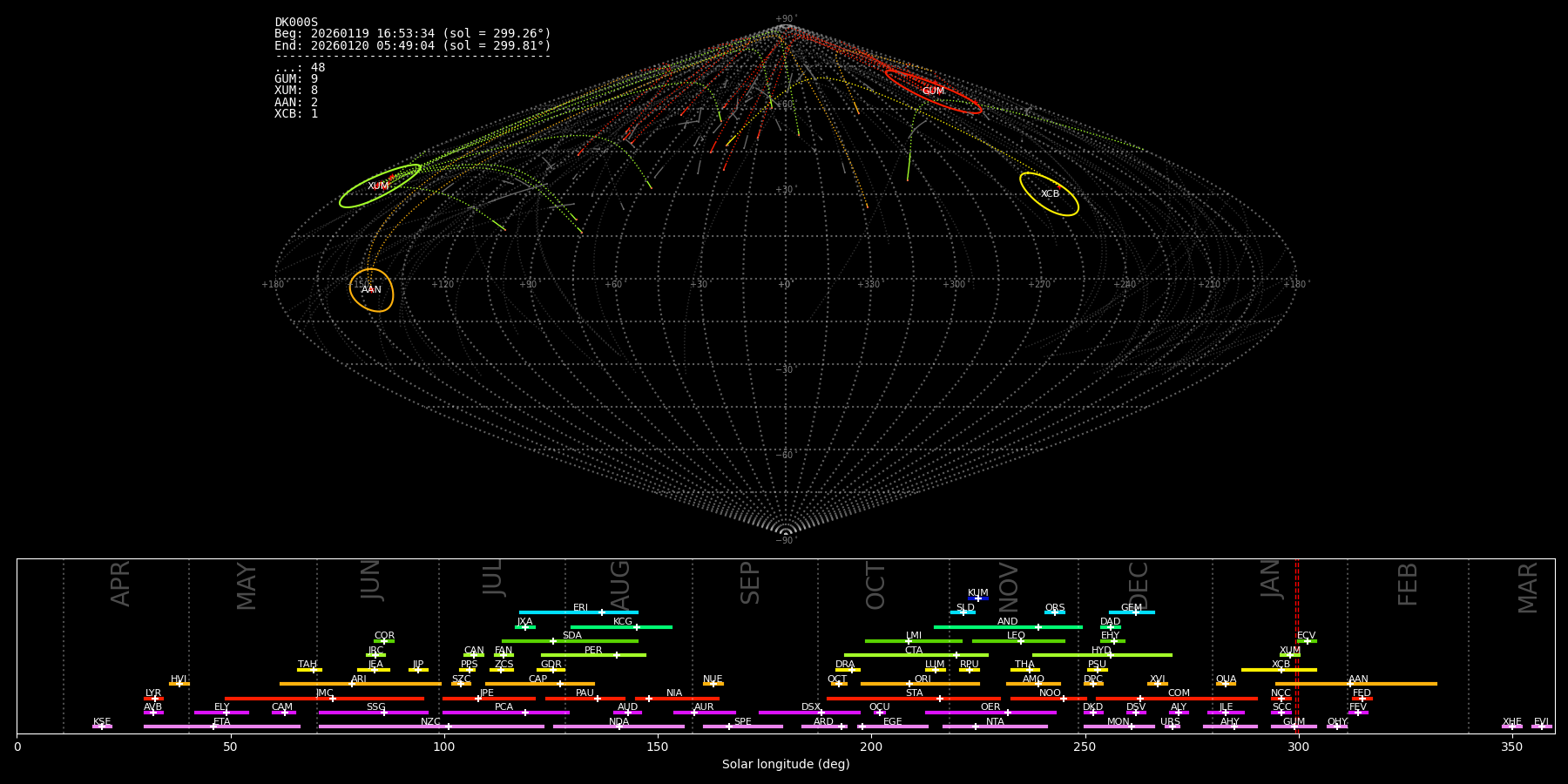Viewport: 1568px width, 784px height.
Task: Click the orange CAP shower bar
Action: [539, 684]
